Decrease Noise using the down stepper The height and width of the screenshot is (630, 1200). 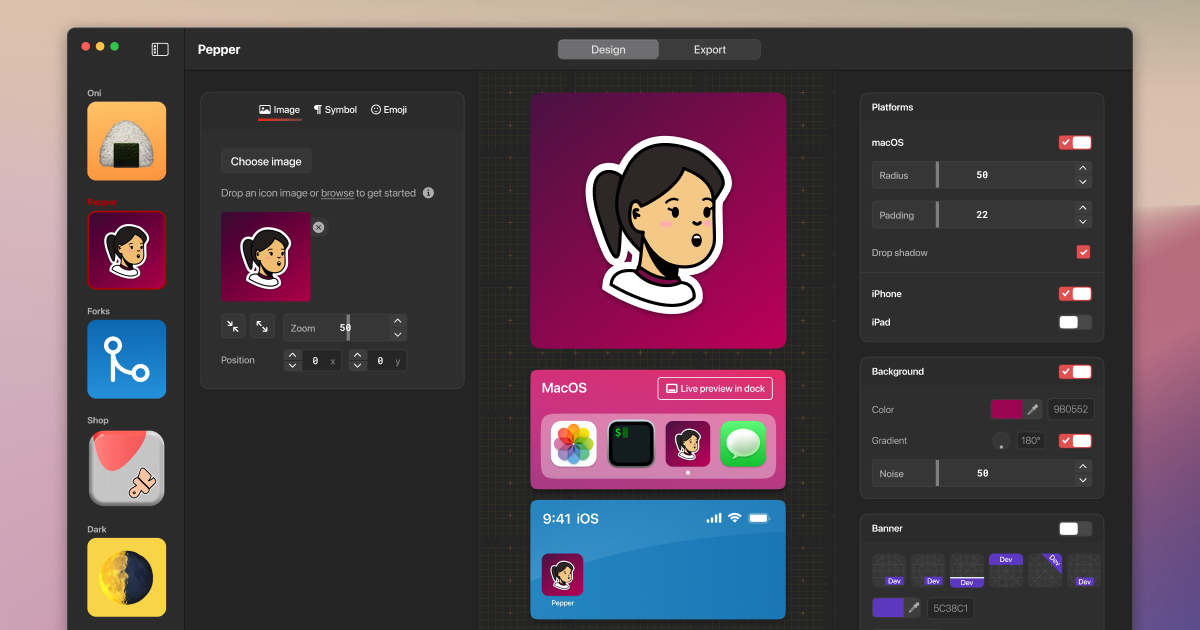pos(1082,479)
